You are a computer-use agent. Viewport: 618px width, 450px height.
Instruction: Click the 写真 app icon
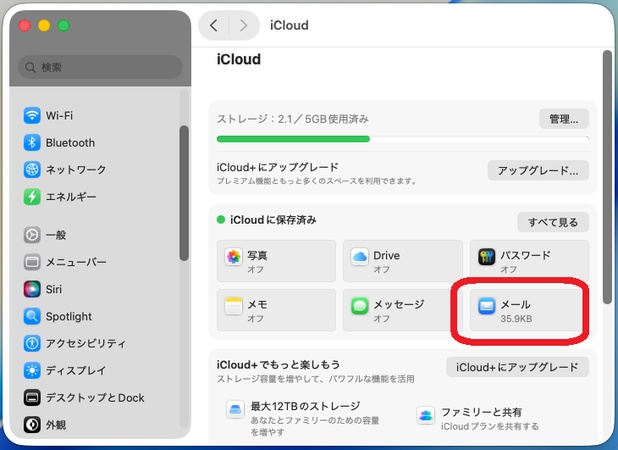[234, 257]
